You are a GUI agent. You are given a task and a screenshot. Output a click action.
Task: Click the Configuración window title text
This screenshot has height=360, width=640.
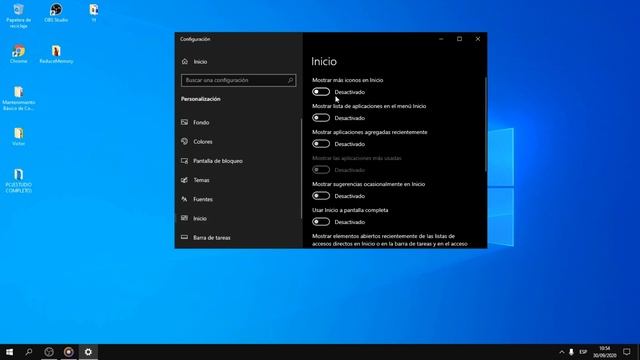pyautogui.click(x=195, y=39)
